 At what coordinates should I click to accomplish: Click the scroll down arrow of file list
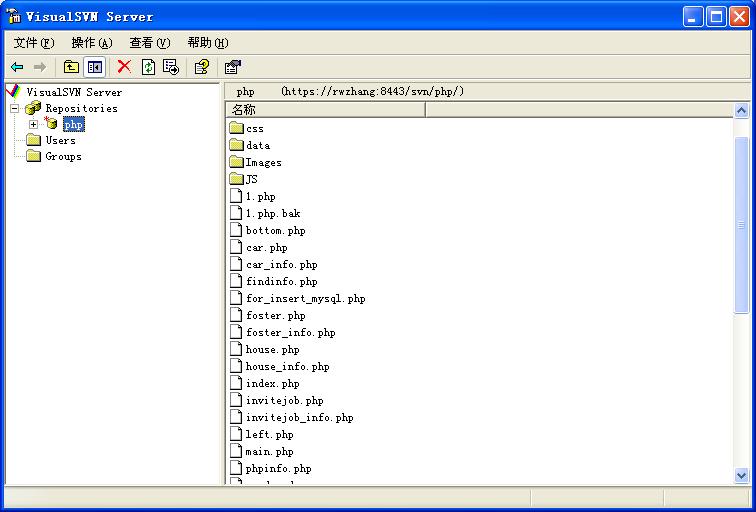point(741,475)
